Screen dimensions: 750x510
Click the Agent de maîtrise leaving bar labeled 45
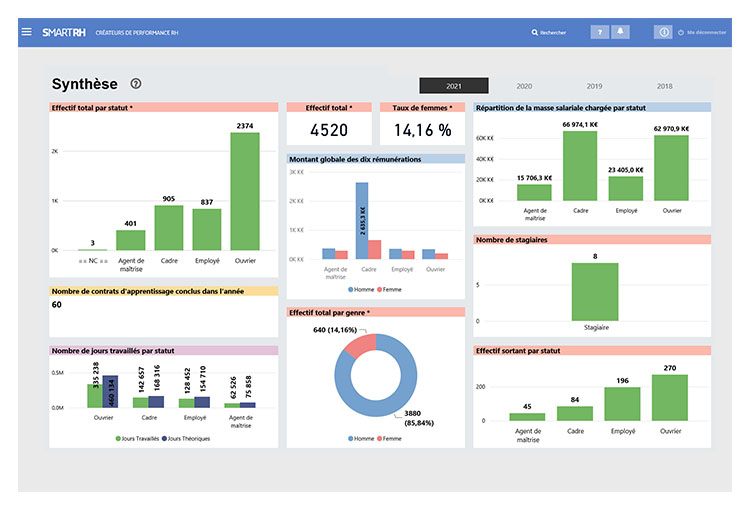(x=527, y=417)
